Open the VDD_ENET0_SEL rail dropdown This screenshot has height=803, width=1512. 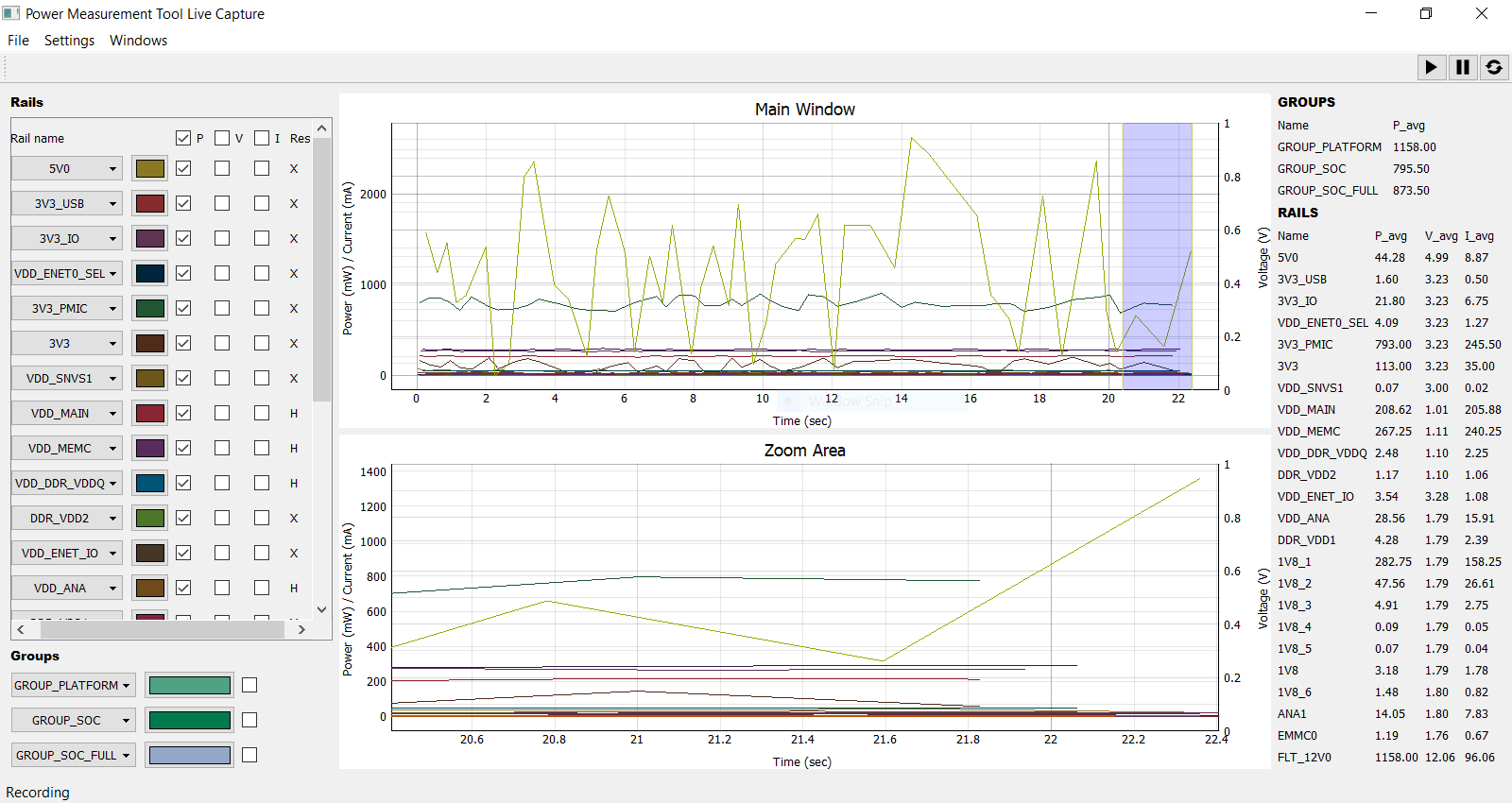click(x=67, y=273)
